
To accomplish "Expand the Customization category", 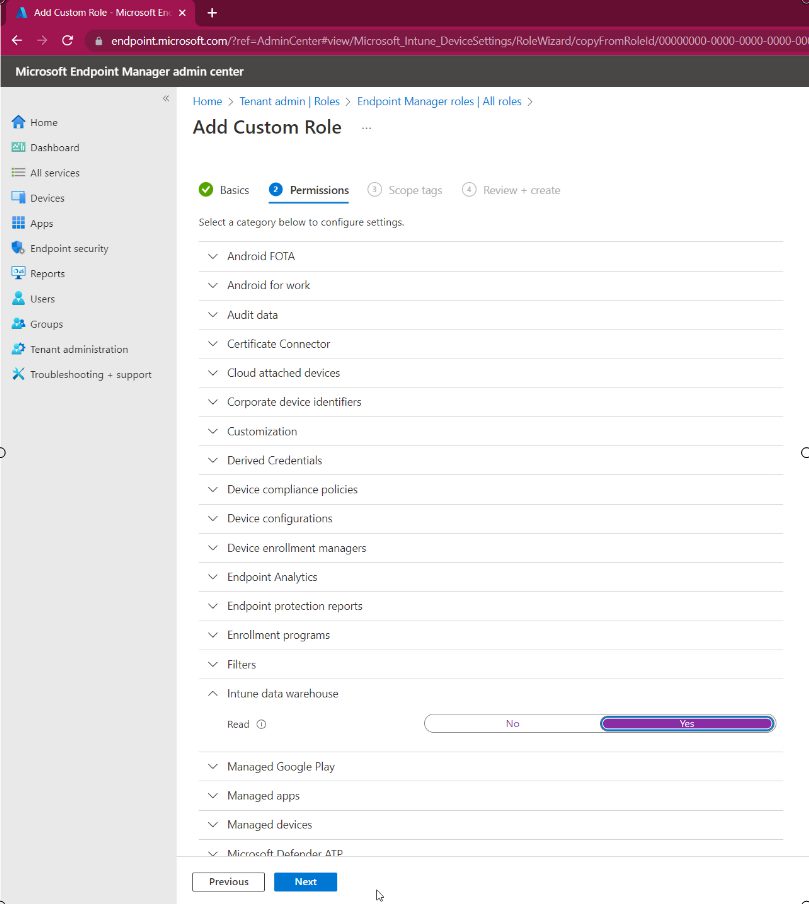I will click(x=491, y=431).
